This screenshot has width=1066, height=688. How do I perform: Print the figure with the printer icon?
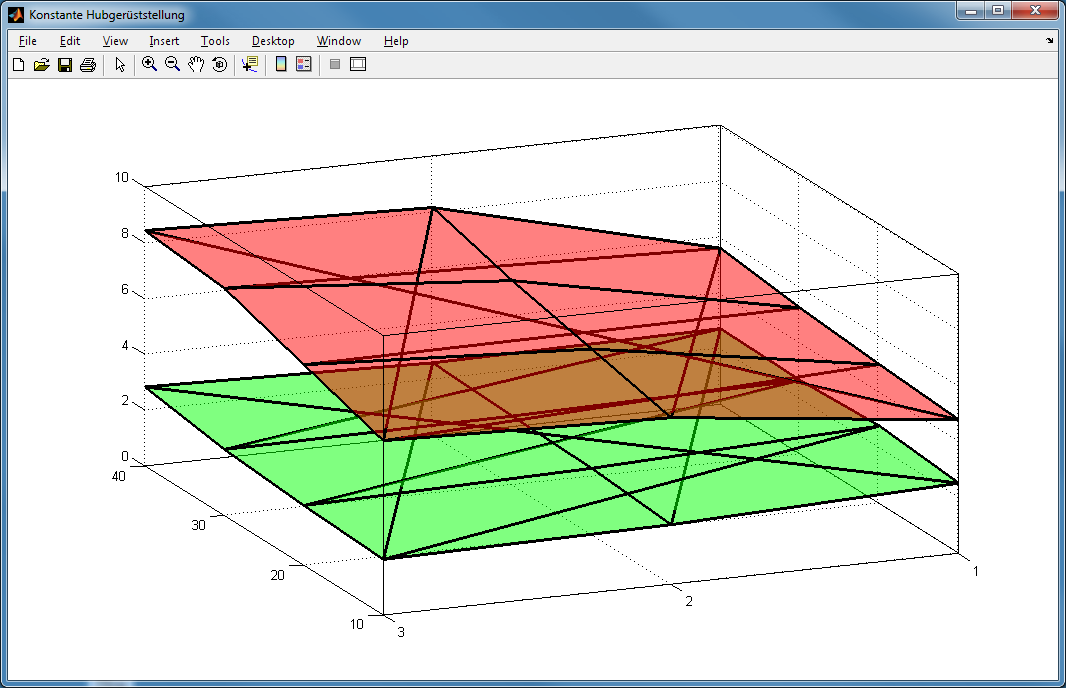(87, 65)
